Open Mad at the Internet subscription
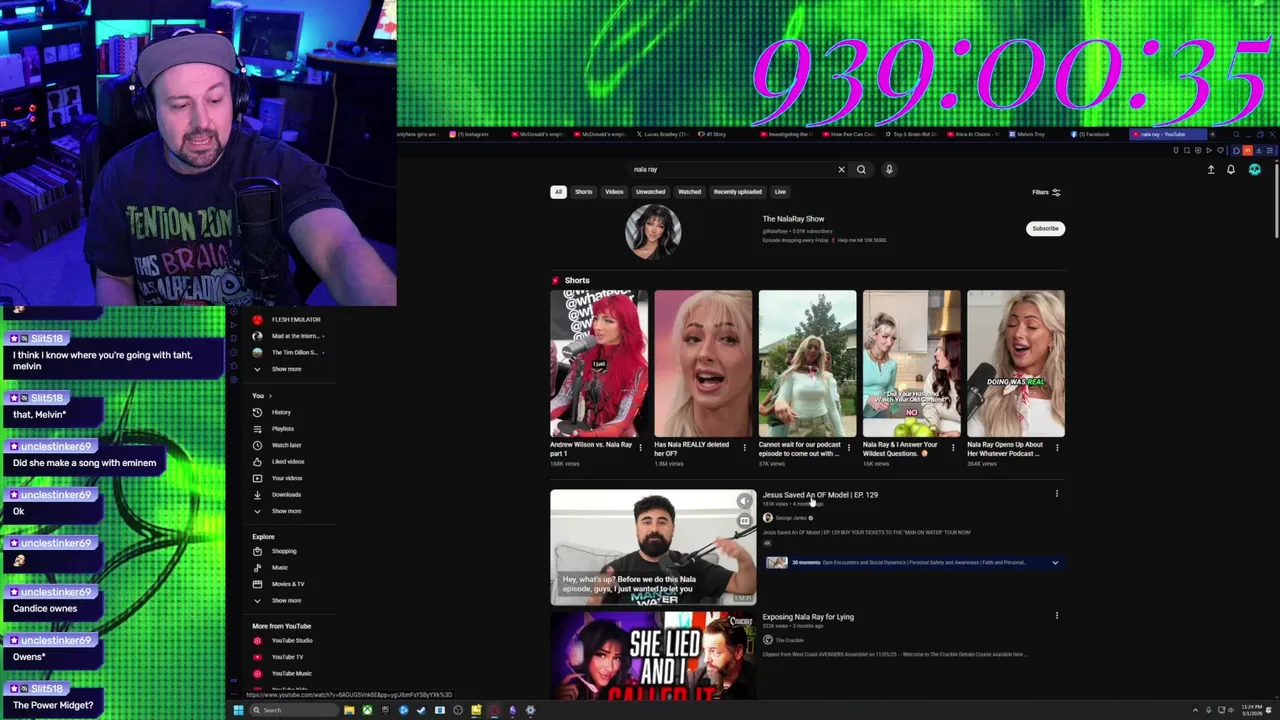The height and width of the screenshot is (720, 1280). click(294, 336)
